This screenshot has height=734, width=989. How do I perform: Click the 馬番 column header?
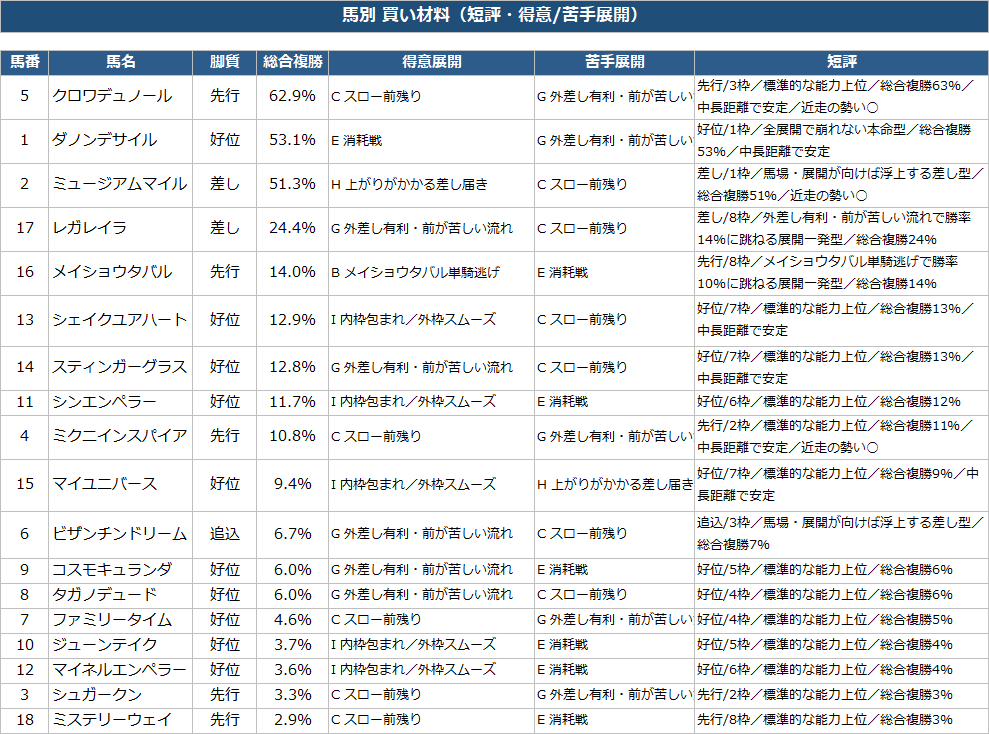pyautogui.click(x=25, y=62)
